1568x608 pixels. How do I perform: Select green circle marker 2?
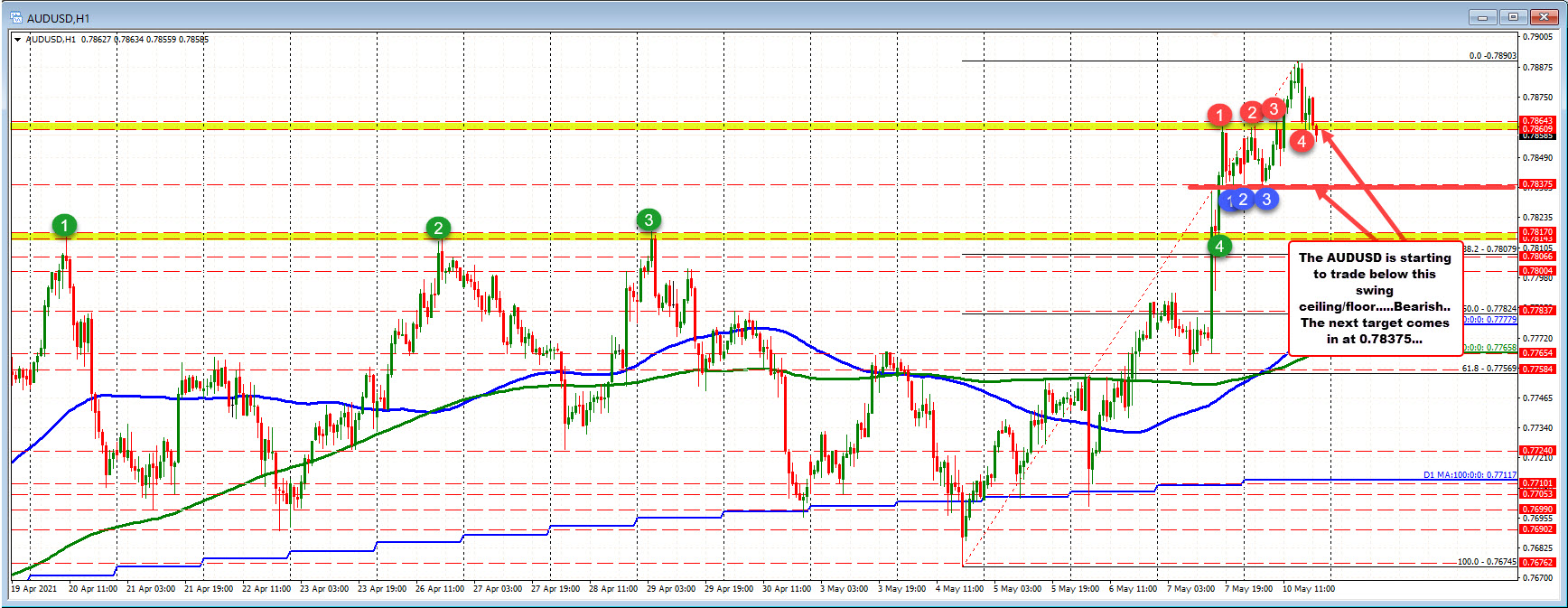tap(438, 228)
